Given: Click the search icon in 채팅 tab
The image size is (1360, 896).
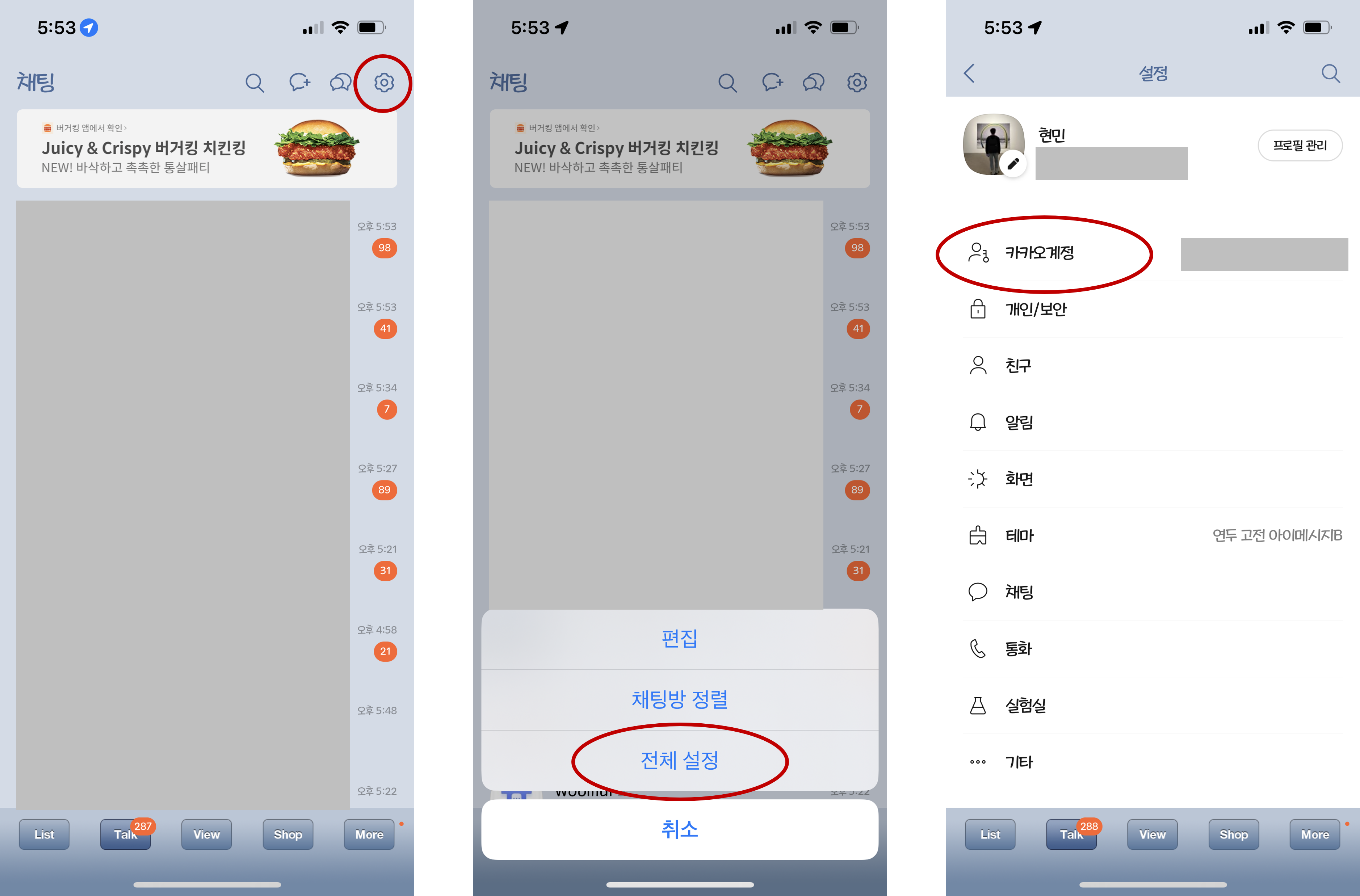Looking at the screenshot, I should 253,82.
